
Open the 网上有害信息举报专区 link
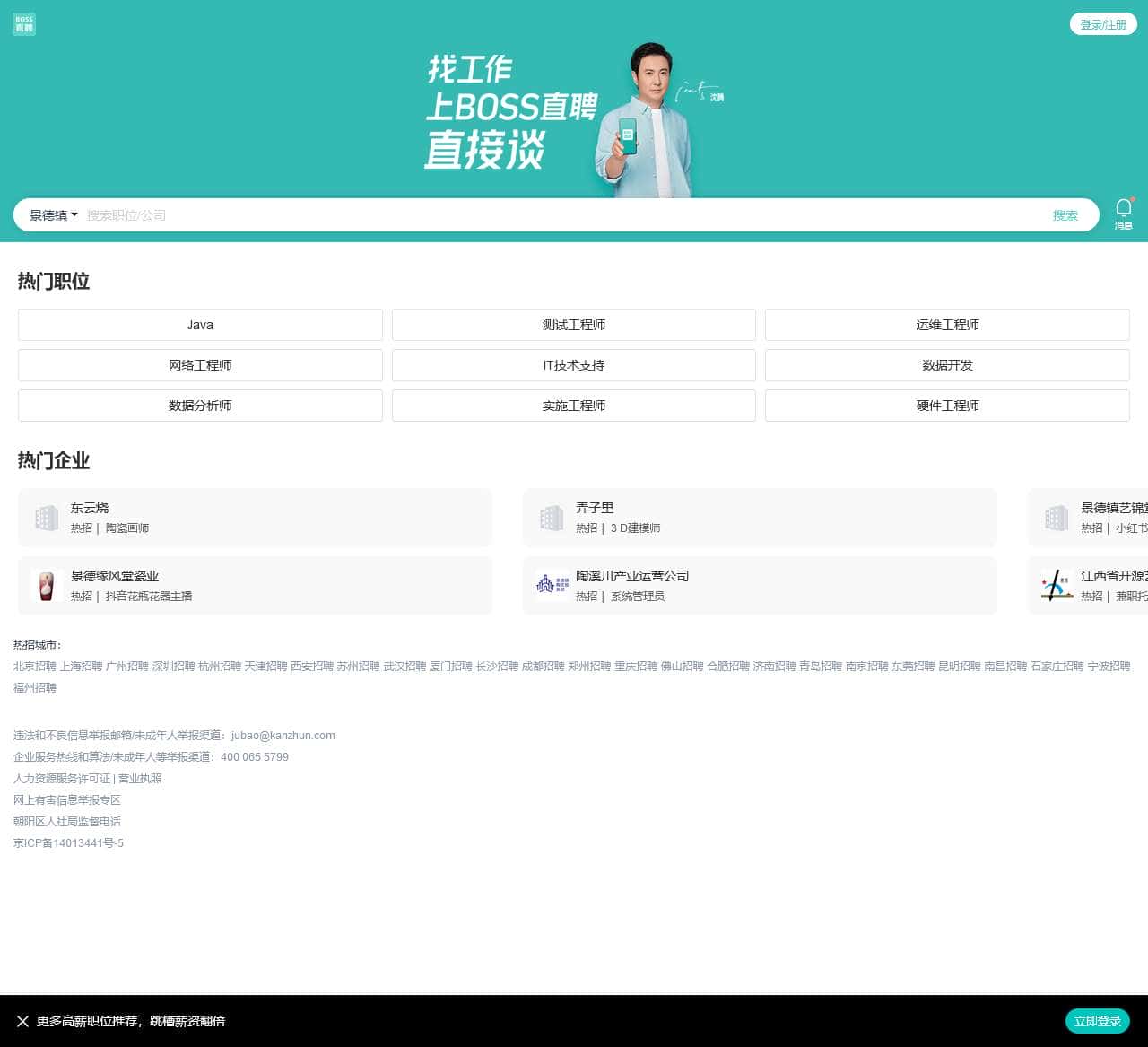point(67,800)
